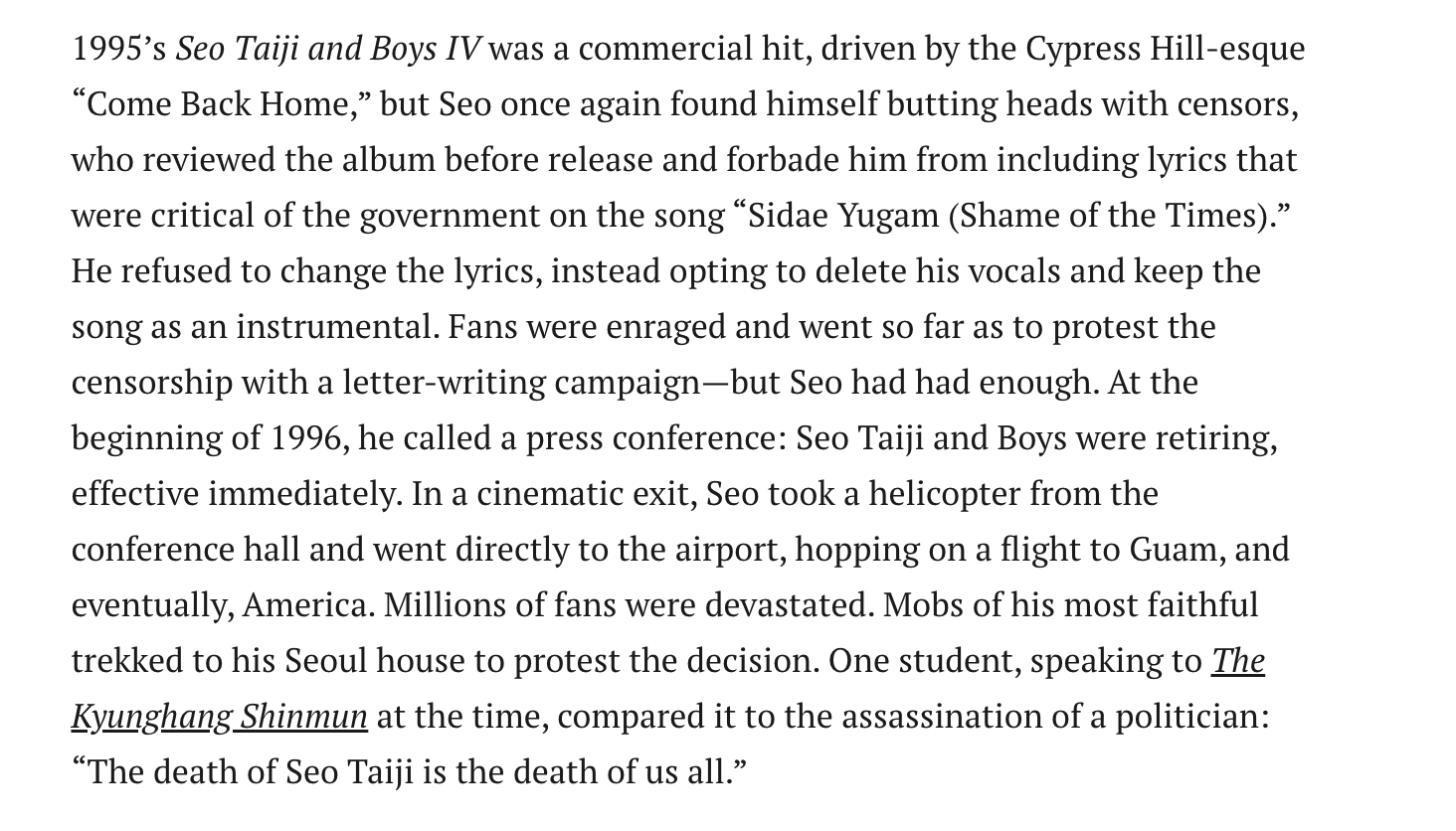The width and height of the screenshot is (1456, 831).
Task: Click the phrase "Sidae Yugam"
Action: click(x=842, y=216)
